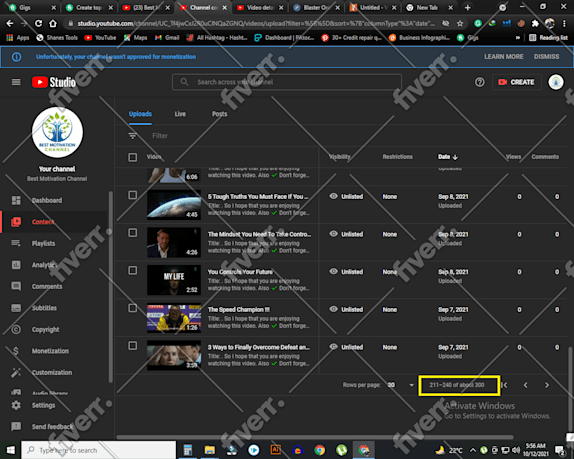The image size is (574, 459).
Task: Open the hamburger menu in YouTube Studio
Action: pyautogui.click(x=16, y=82)
